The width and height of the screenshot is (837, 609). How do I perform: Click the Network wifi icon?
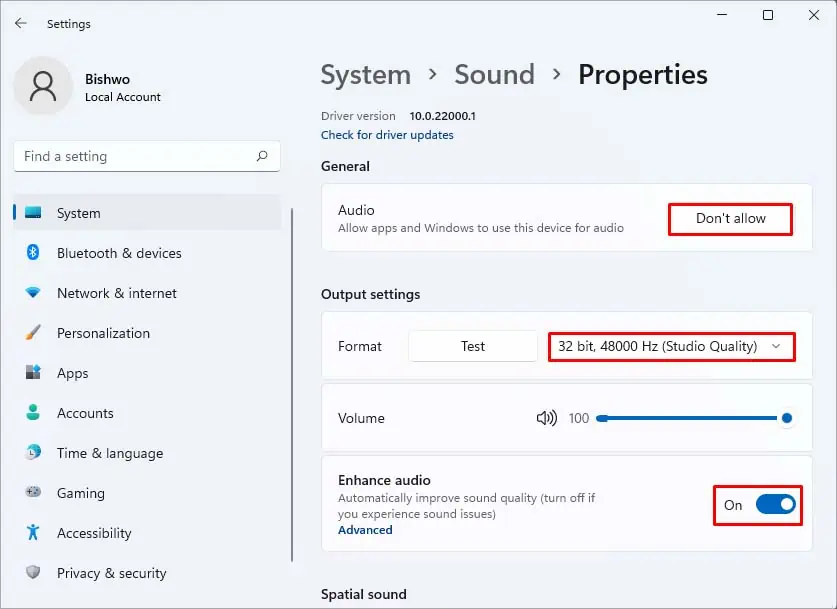tap(33, 292)
